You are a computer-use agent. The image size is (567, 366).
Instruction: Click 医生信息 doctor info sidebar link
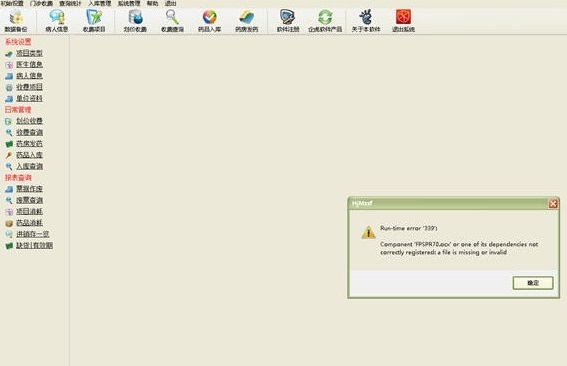point(30,64)
